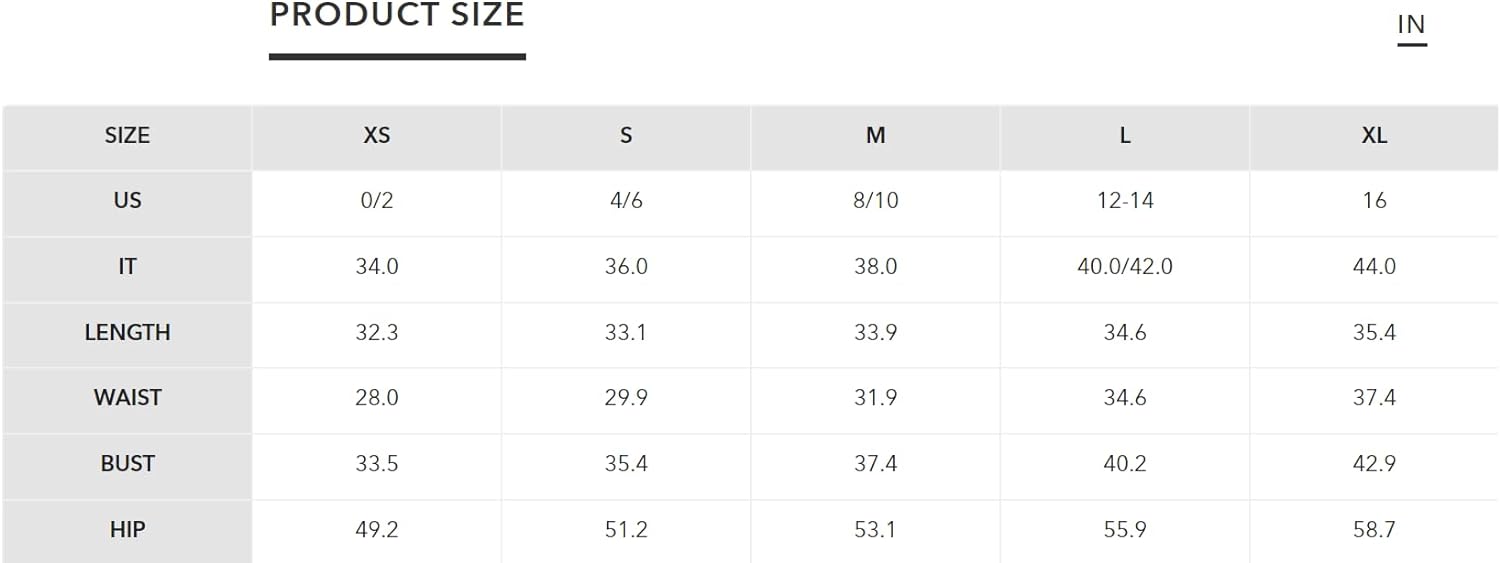The height and width of the screenshot is (563, 1500).
Task: Click the XL hip value 58.7
Action: pyautogui.click(x=1374, y=530)
